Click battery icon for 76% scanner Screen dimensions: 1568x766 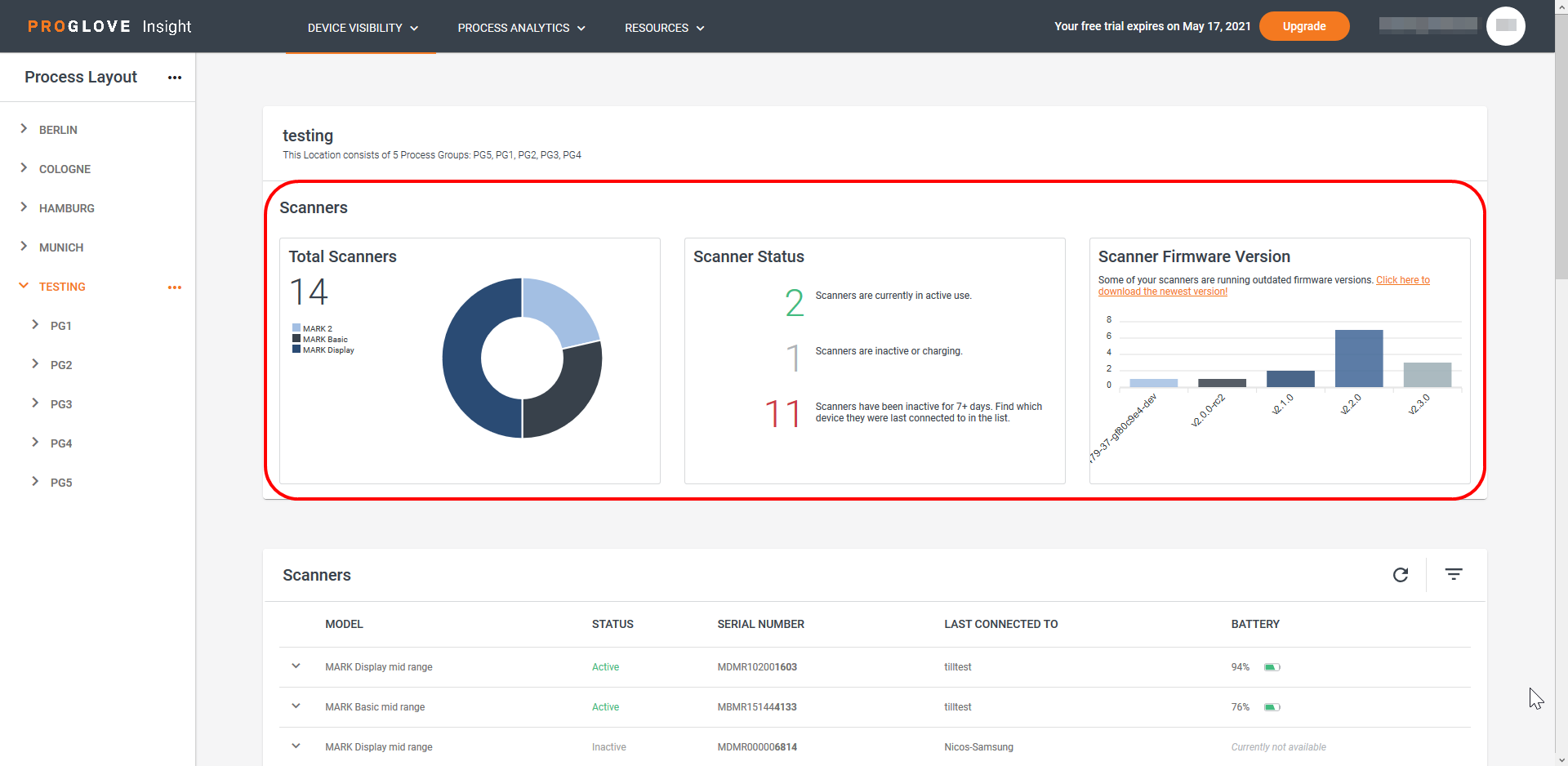(1272, 707)
